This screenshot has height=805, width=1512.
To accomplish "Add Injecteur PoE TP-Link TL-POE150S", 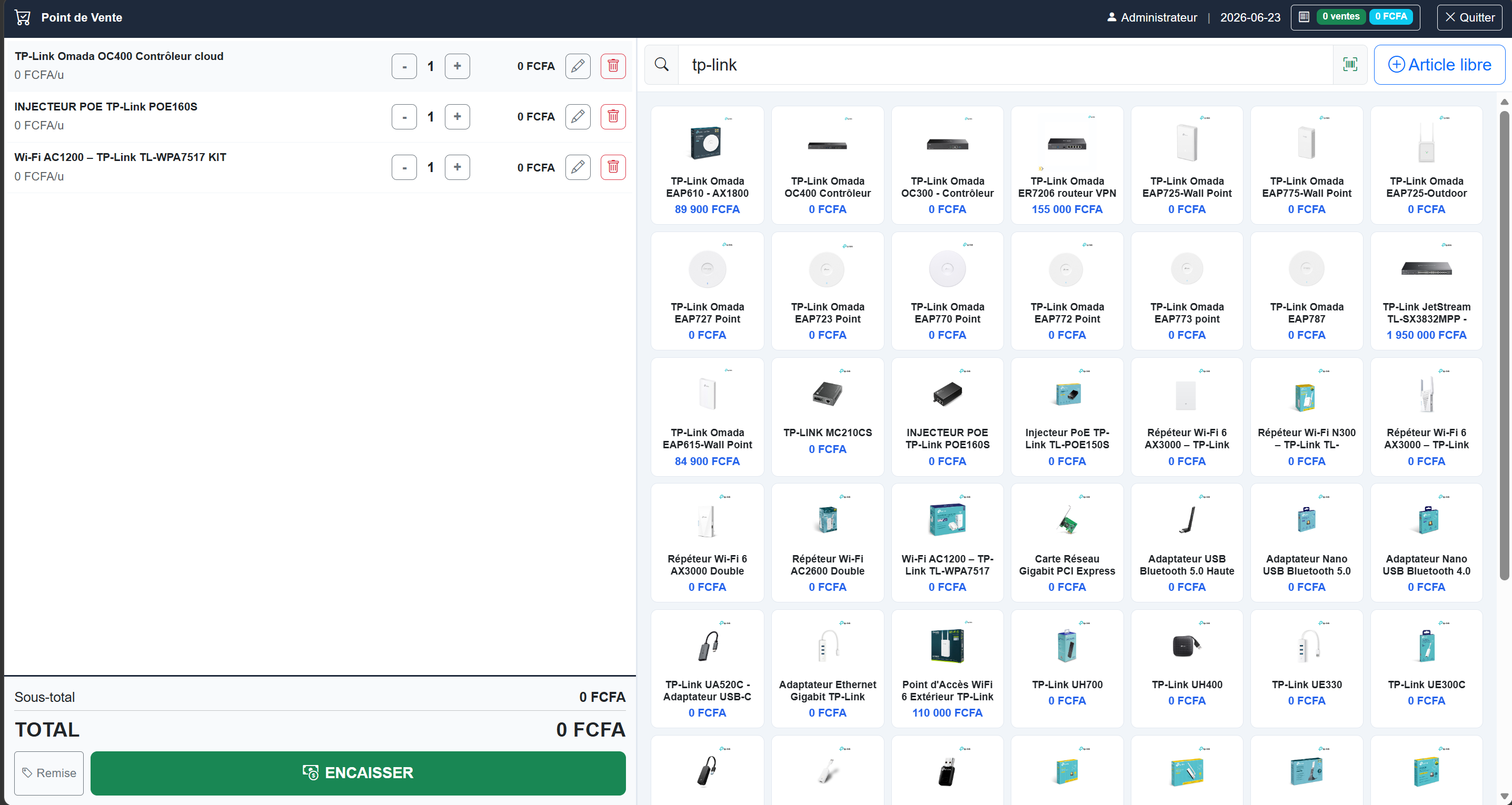I will (1067, 417).
